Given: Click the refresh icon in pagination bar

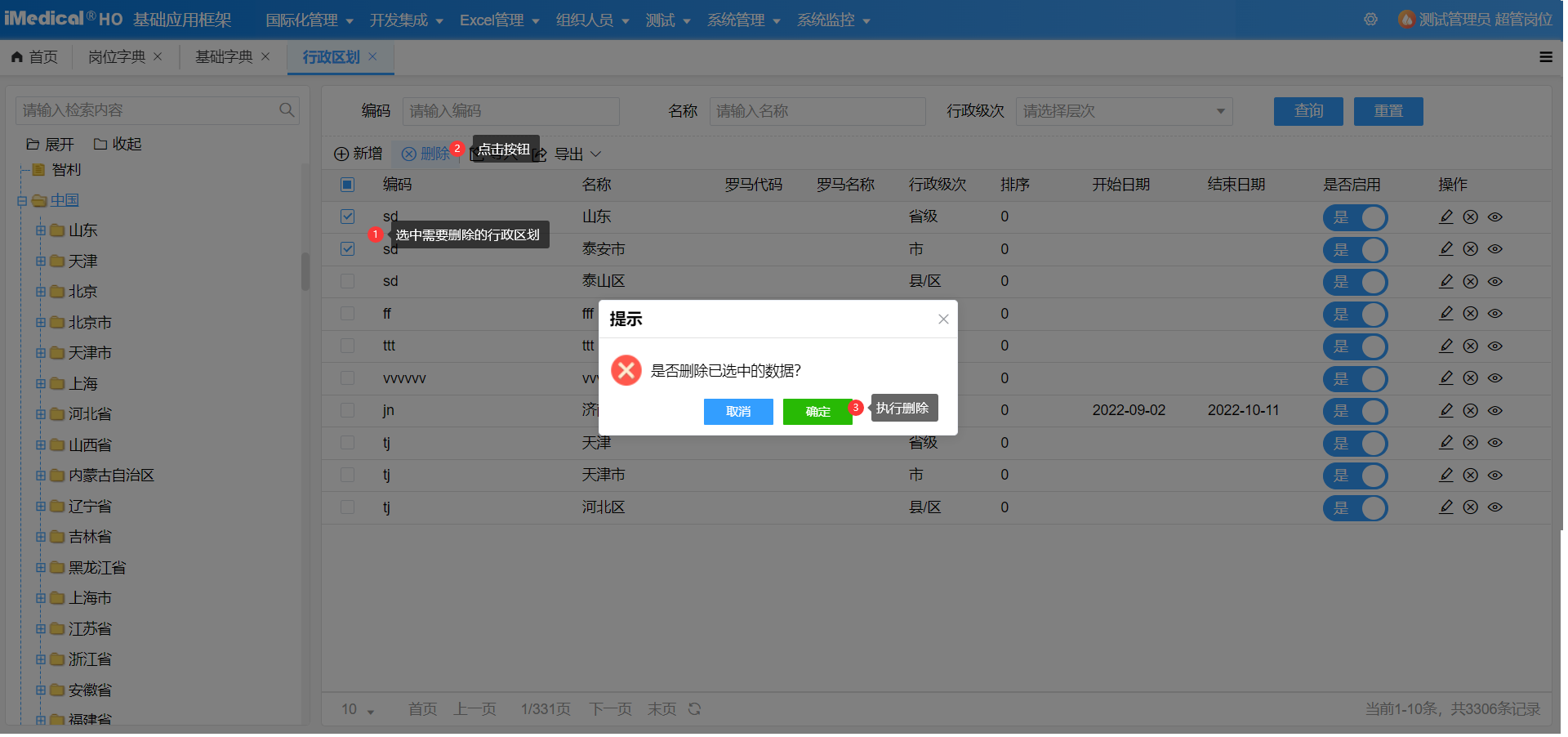Looking at the screenshot, I should click(694, 709).
